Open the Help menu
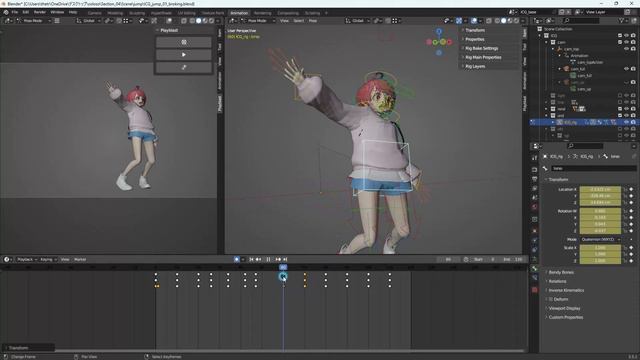Screen dimensions: 640x360 [x=73, y=12]
